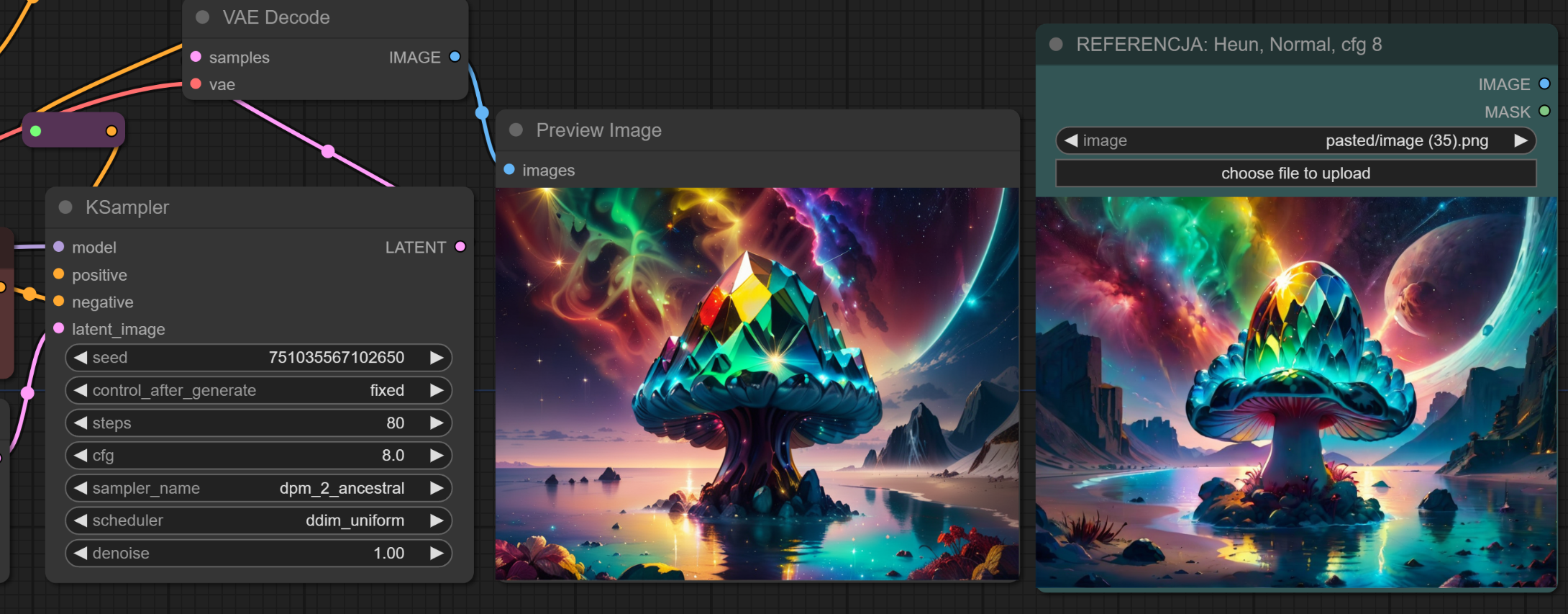1568x614 pixels.
Task: Click the VAE Decode IMAGE output socket
Action: coord(455,57)
